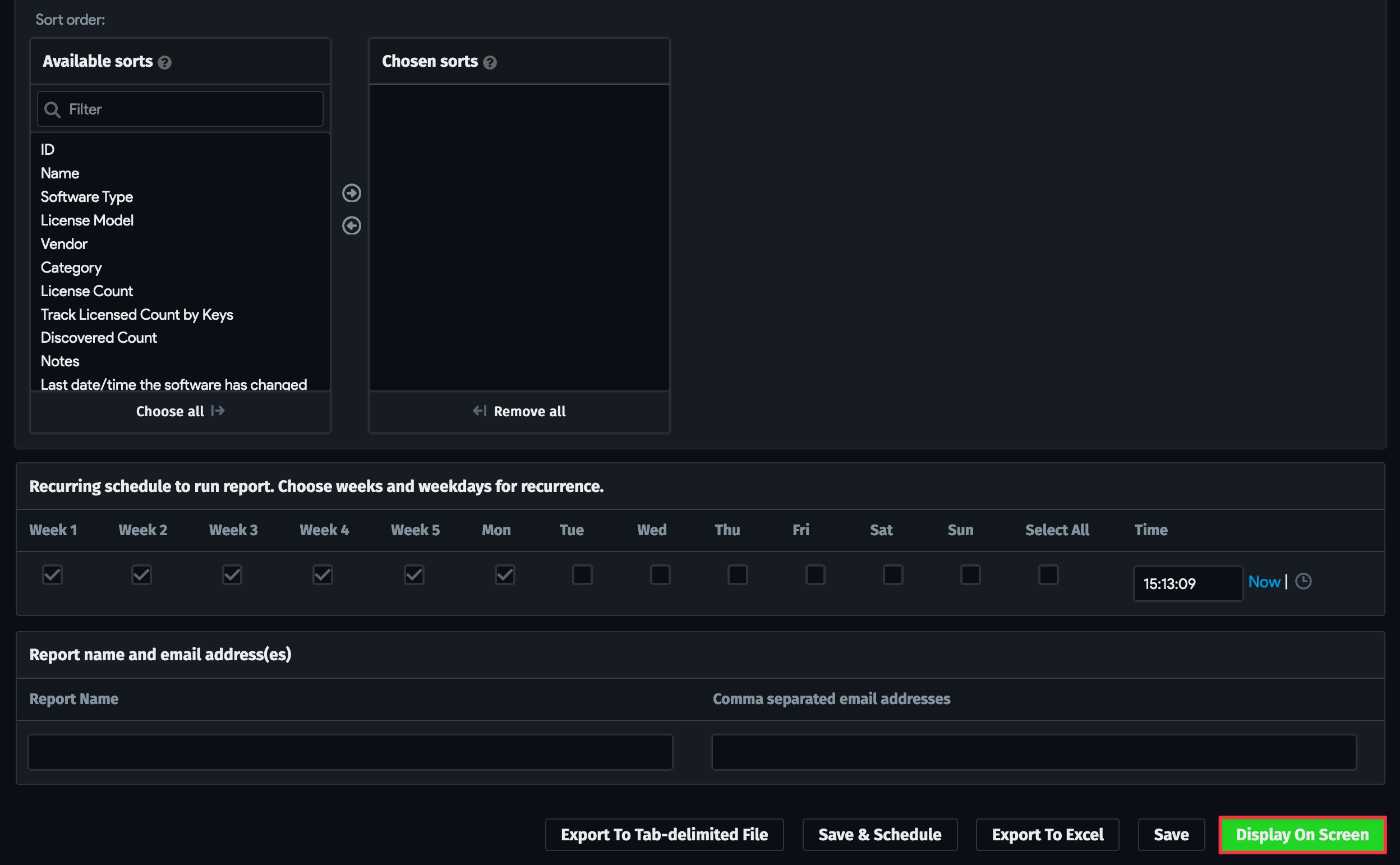
Task: Click the Chosen sorts help icon
Action: click(490, 62)
